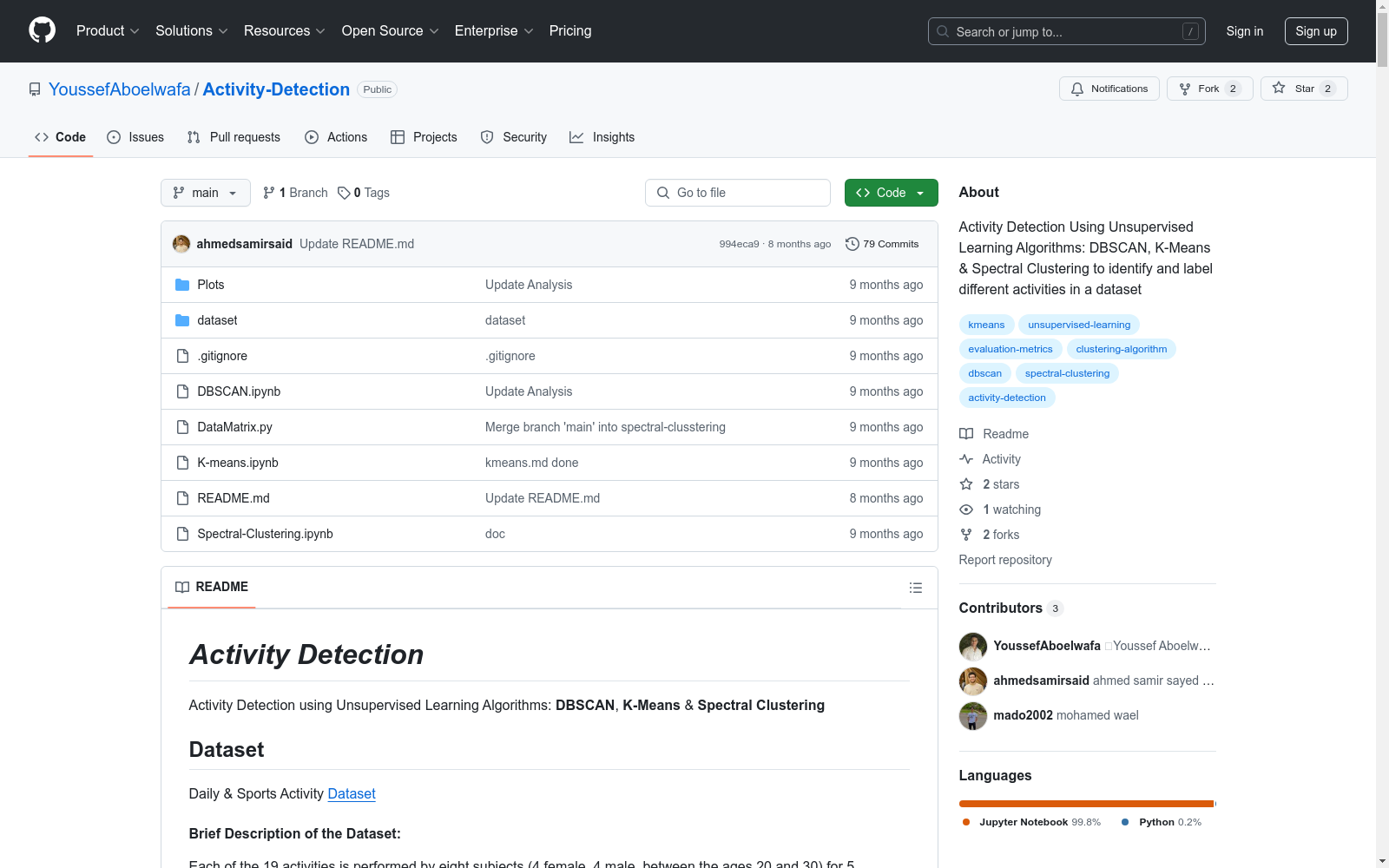
Task: Click the star icon in Star button
Action: point(1279,88)
